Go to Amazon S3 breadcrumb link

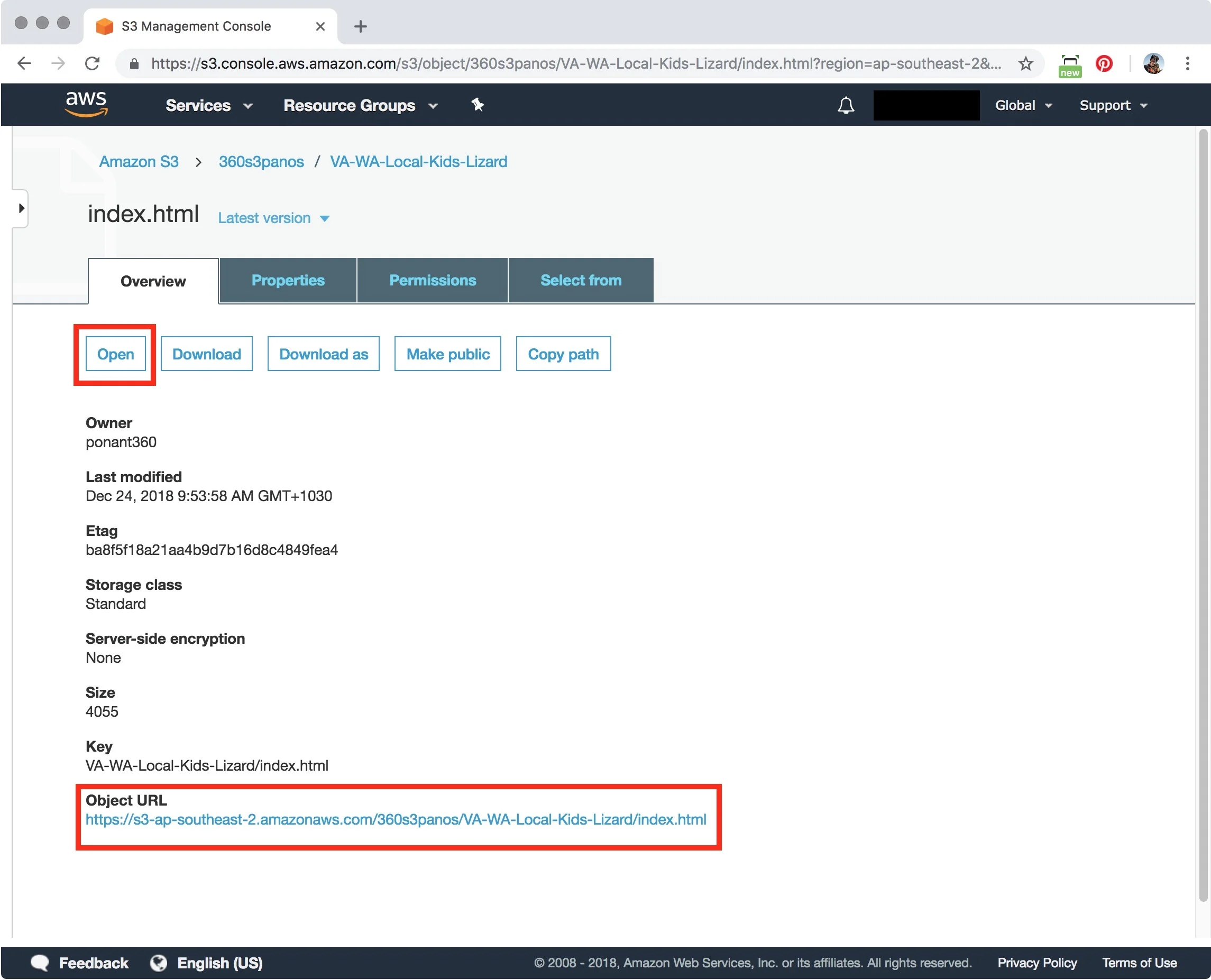(139, 162)
